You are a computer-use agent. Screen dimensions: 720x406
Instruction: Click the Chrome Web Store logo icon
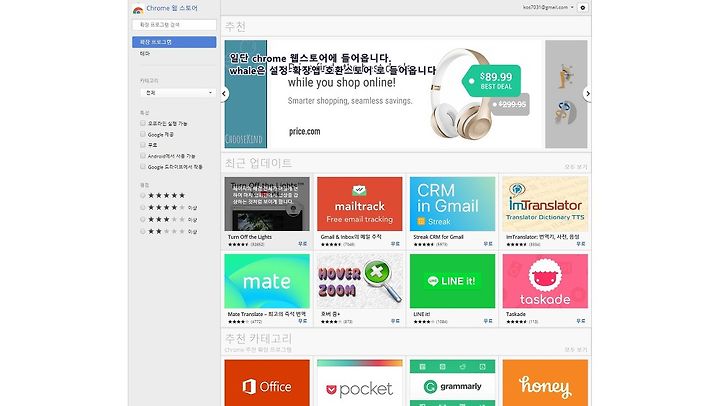[x=138, y=9]
